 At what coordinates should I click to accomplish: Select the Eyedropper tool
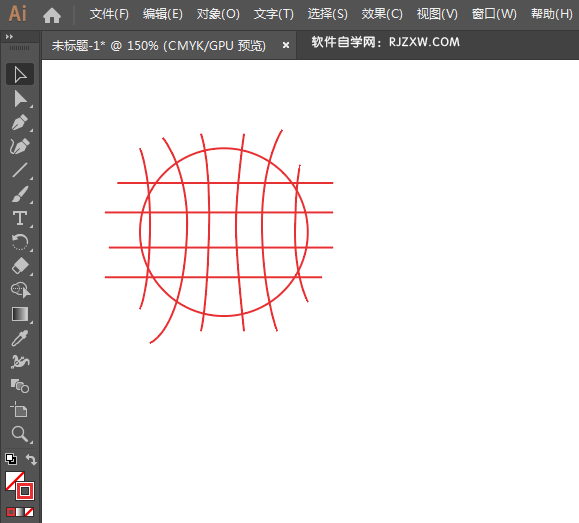20,338
